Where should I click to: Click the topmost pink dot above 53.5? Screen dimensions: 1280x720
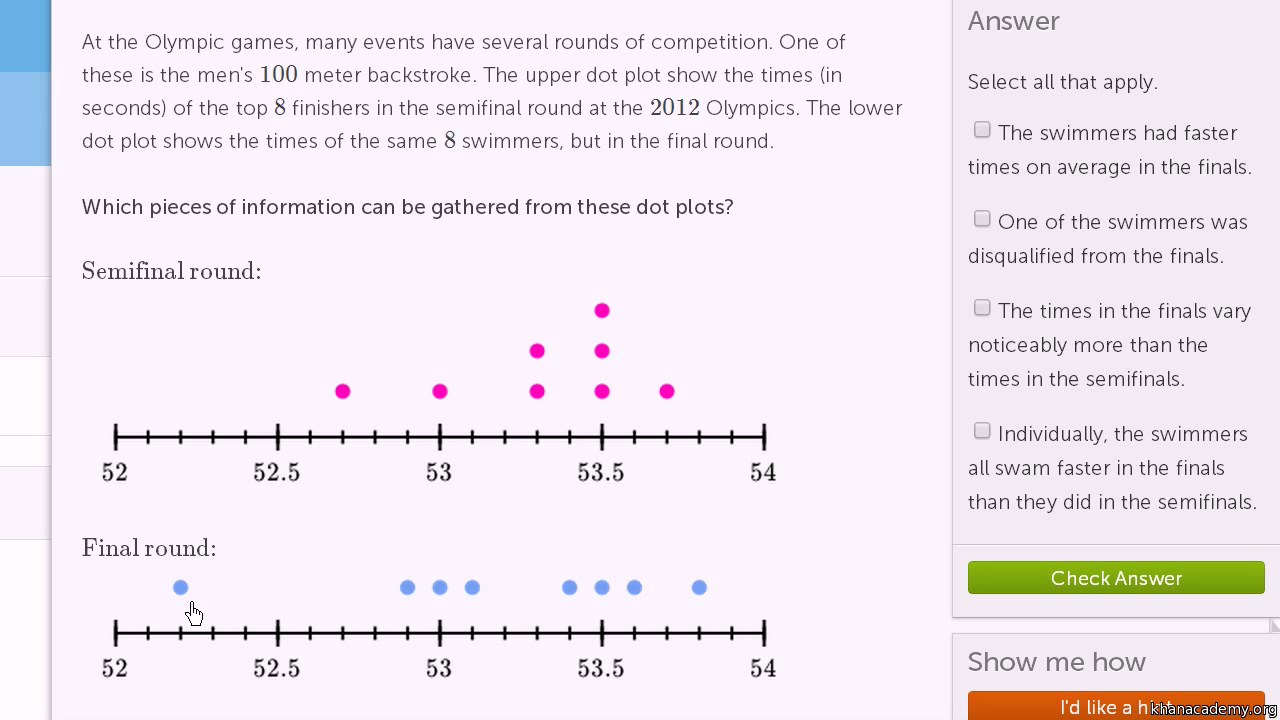[602, 311]
